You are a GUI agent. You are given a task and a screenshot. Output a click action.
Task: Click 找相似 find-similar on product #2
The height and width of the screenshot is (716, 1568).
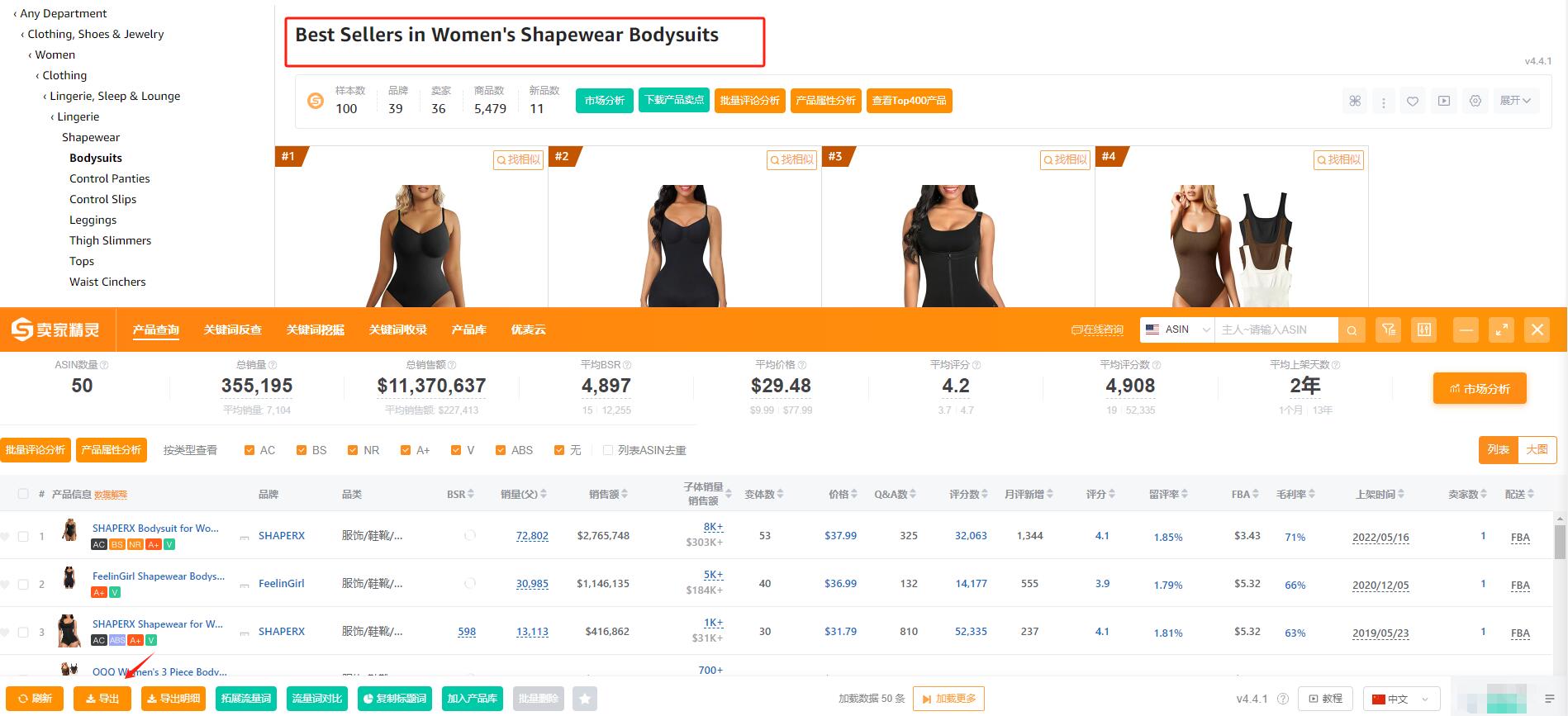coord(791,159)
